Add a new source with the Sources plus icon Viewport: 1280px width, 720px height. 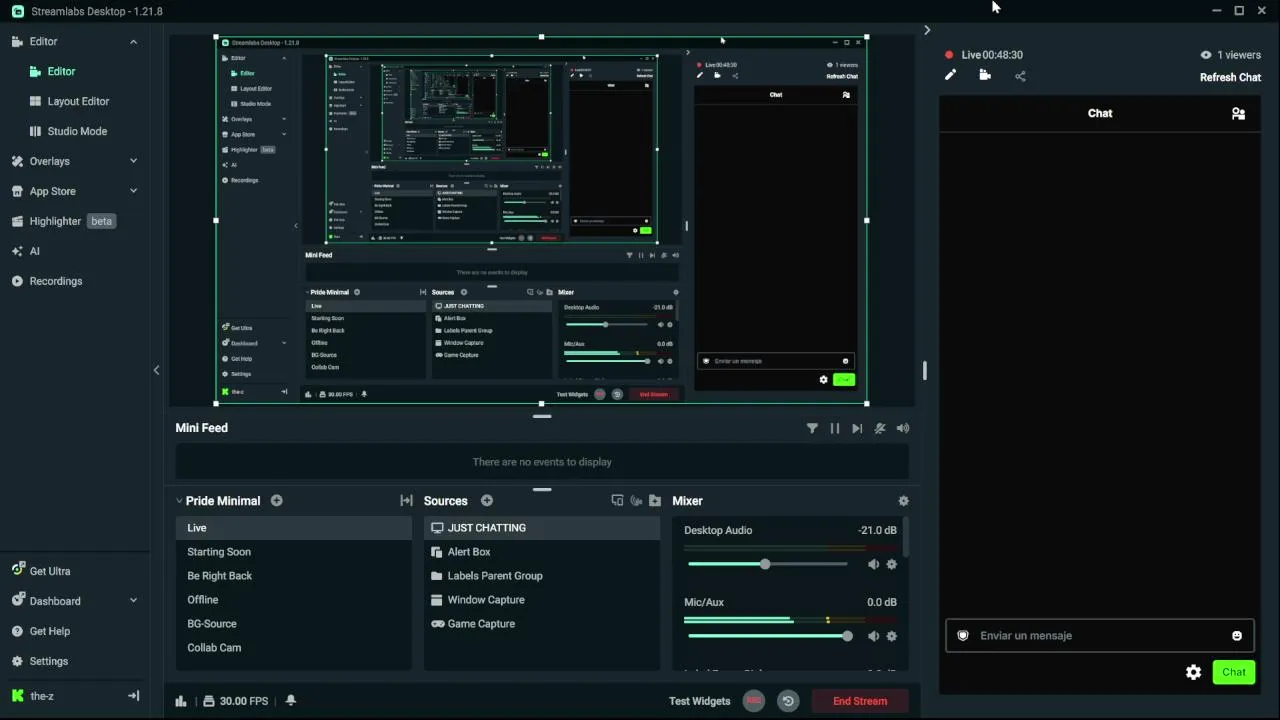(487, 501)
